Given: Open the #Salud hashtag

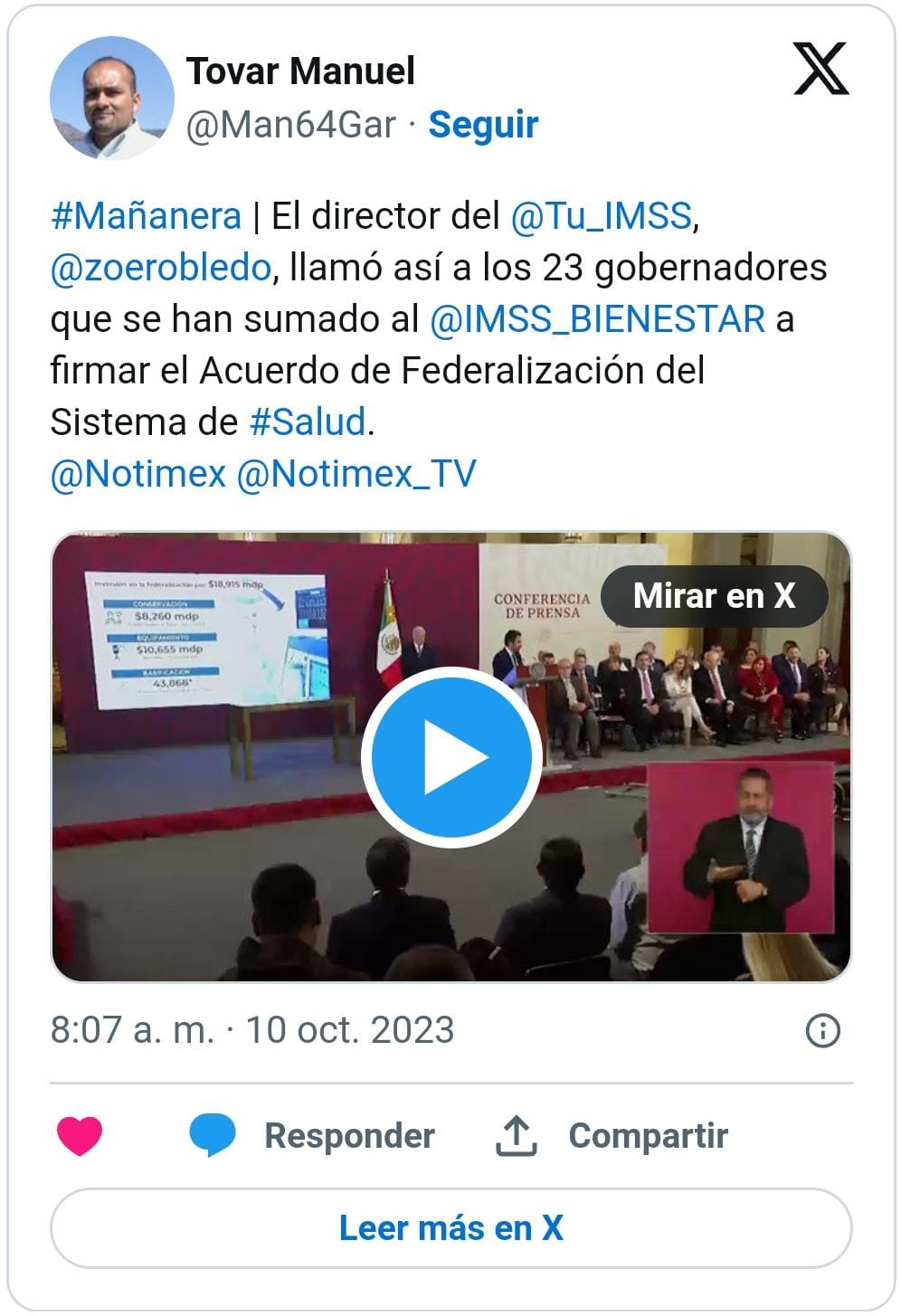Looking at the screenshot, I should pos(308,422).
